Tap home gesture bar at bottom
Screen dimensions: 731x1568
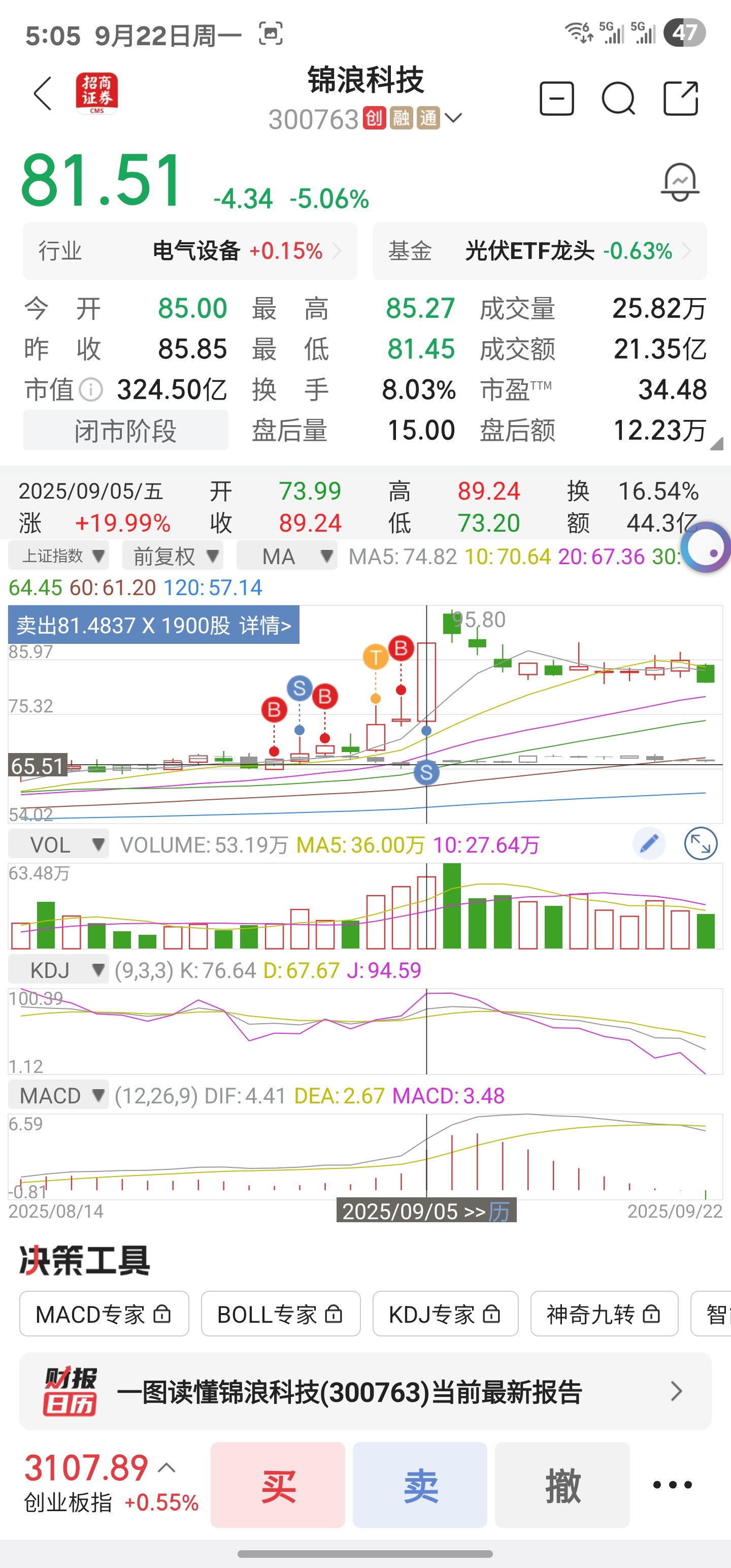[365, 1553]
